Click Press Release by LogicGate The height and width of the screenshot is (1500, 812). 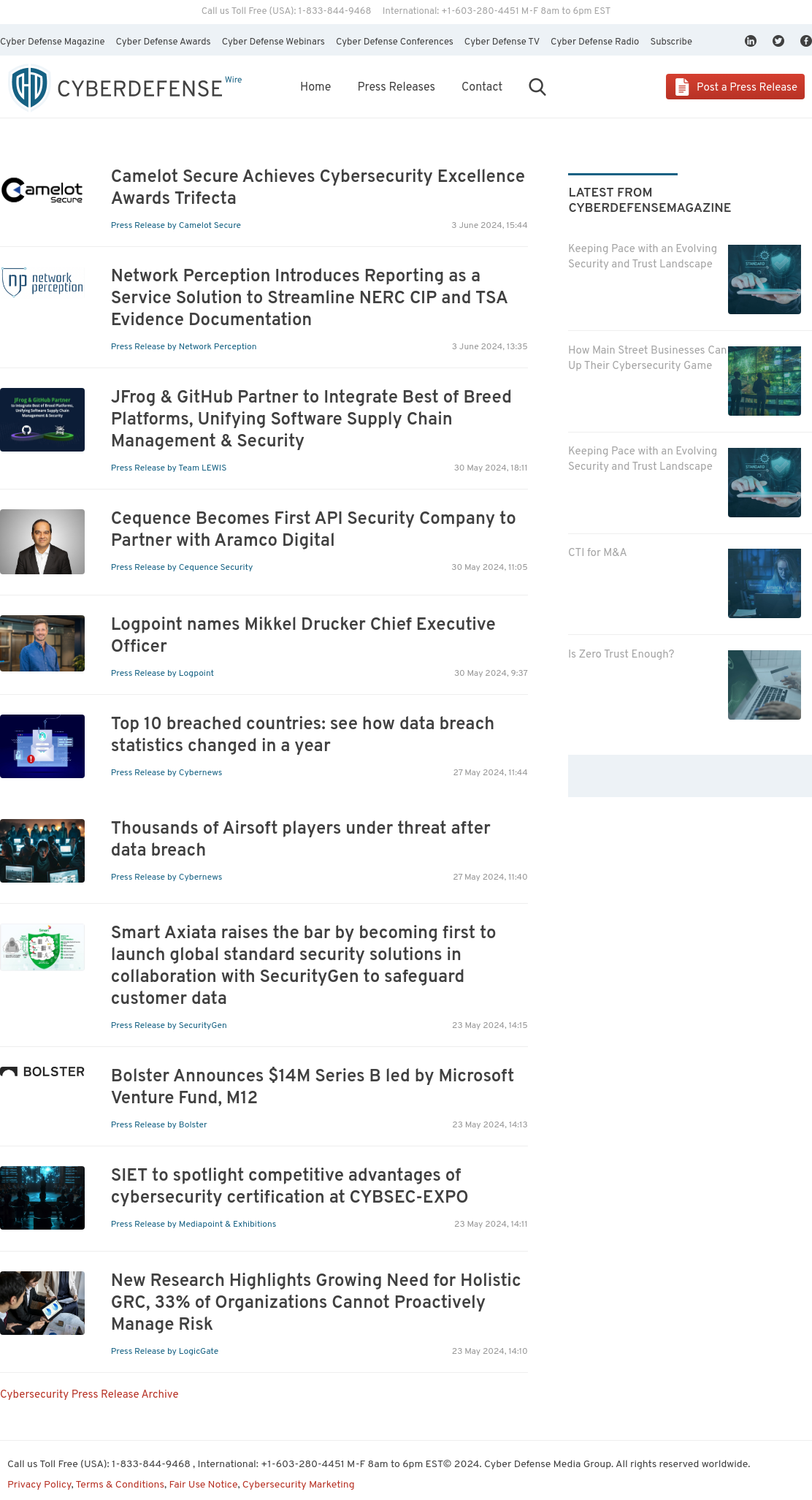point(165,1351)
